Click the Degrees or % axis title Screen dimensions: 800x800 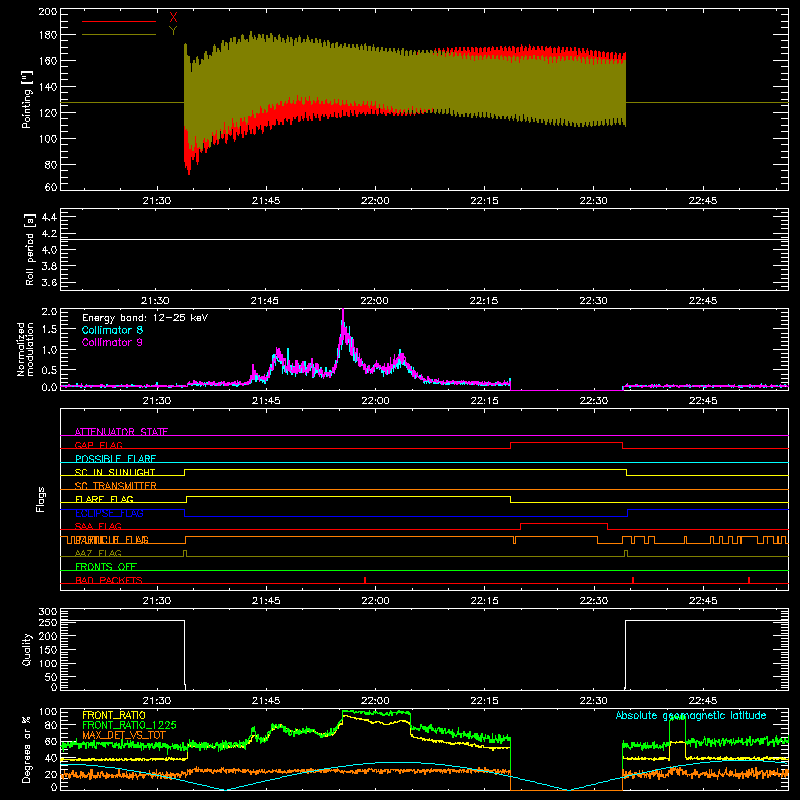click(27, 749)
